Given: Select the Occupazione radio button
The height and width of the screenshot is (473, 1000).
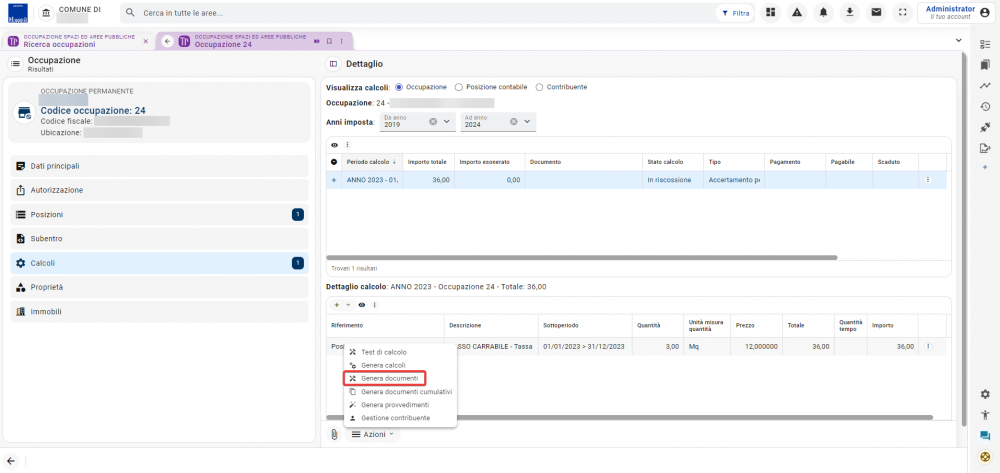Looking at the screenshot, I should coord(399,87).
